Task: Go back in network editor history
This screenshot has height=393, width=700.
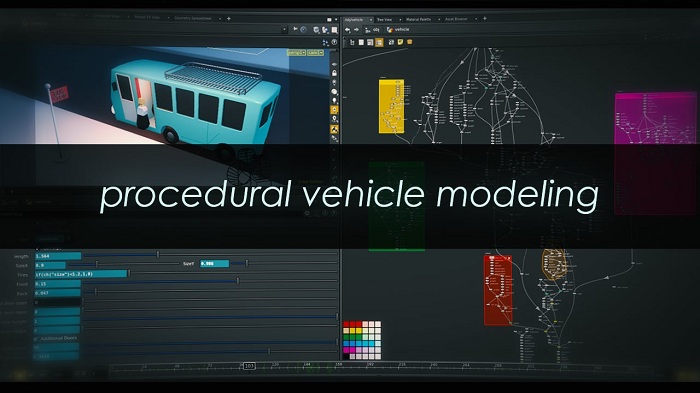Action: point(348,30)
